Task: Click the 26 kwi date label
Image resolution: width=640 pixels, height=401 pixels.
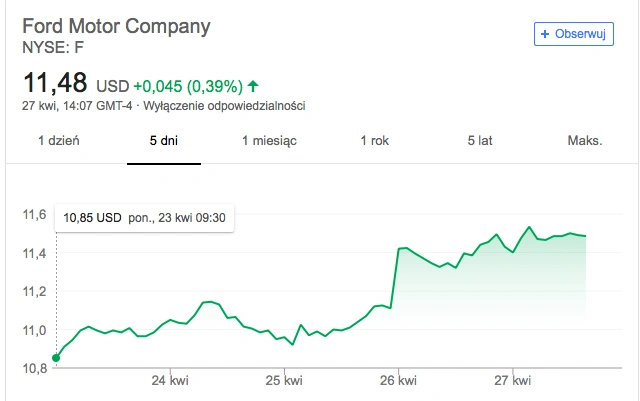Action: point(398,381)
